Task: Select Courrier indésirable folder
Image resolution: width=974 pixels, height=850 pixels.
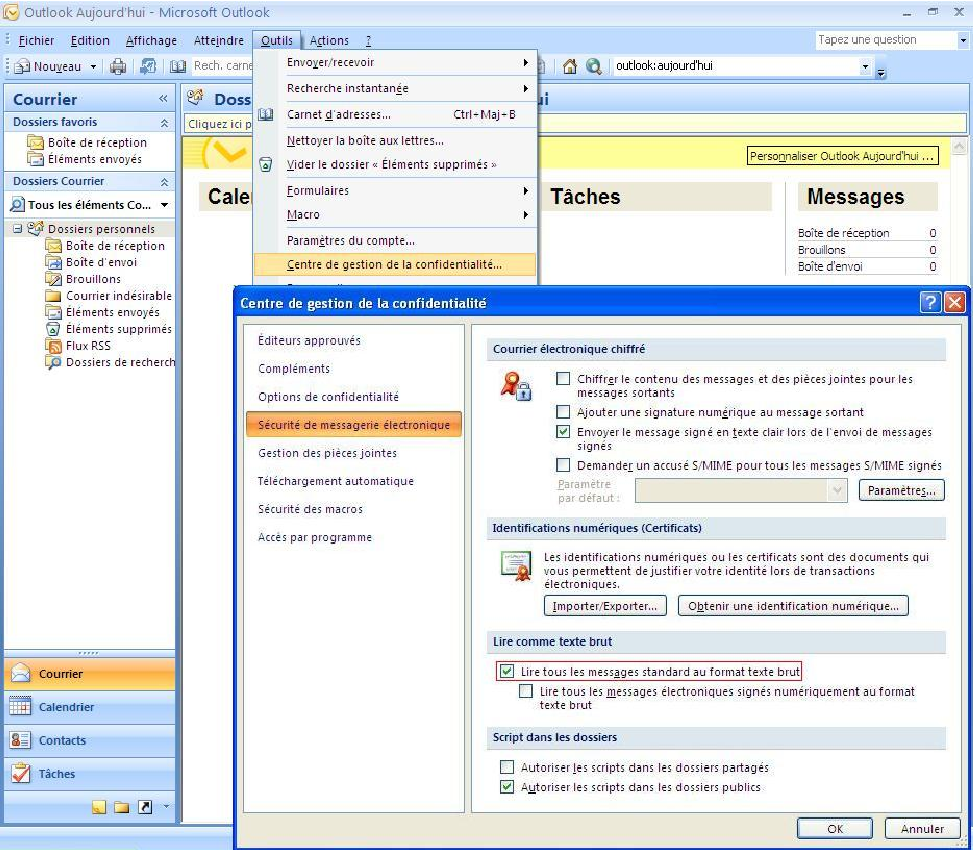Action: click(119, 296)
